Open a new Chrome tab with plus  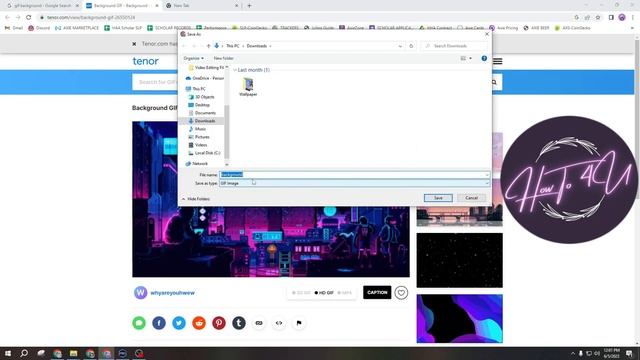(249, 6)
